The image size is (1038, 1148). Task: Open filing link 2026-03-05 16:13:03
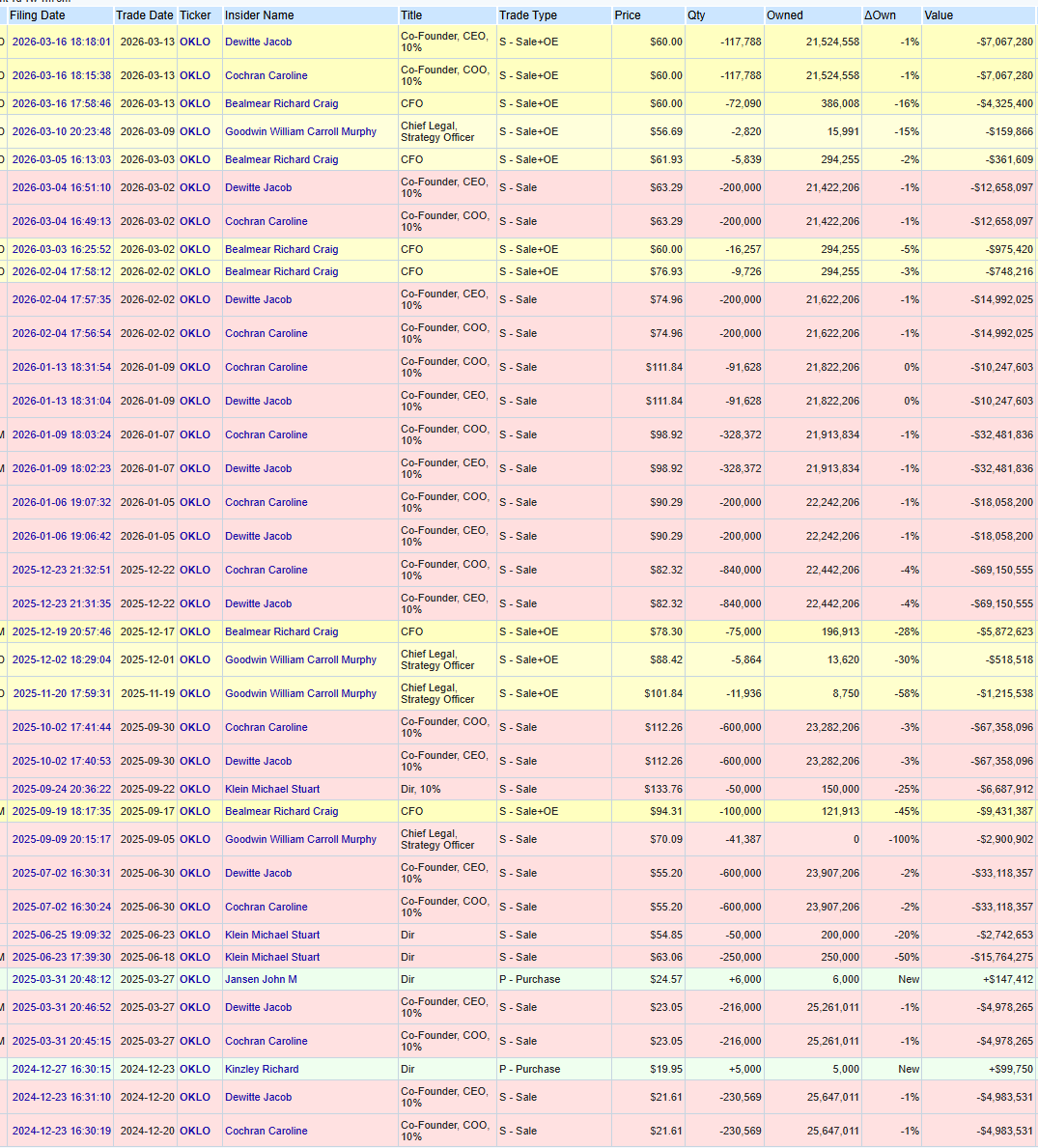point(62,159)
